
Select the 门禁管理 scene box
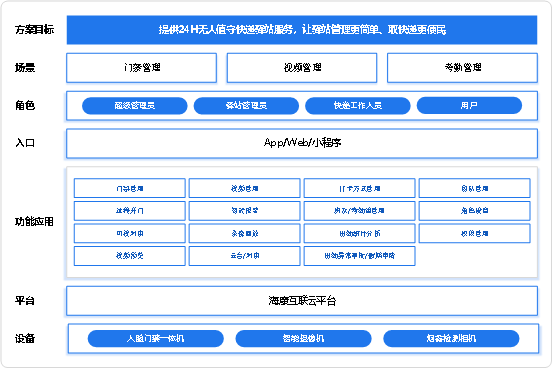(141, 68)
